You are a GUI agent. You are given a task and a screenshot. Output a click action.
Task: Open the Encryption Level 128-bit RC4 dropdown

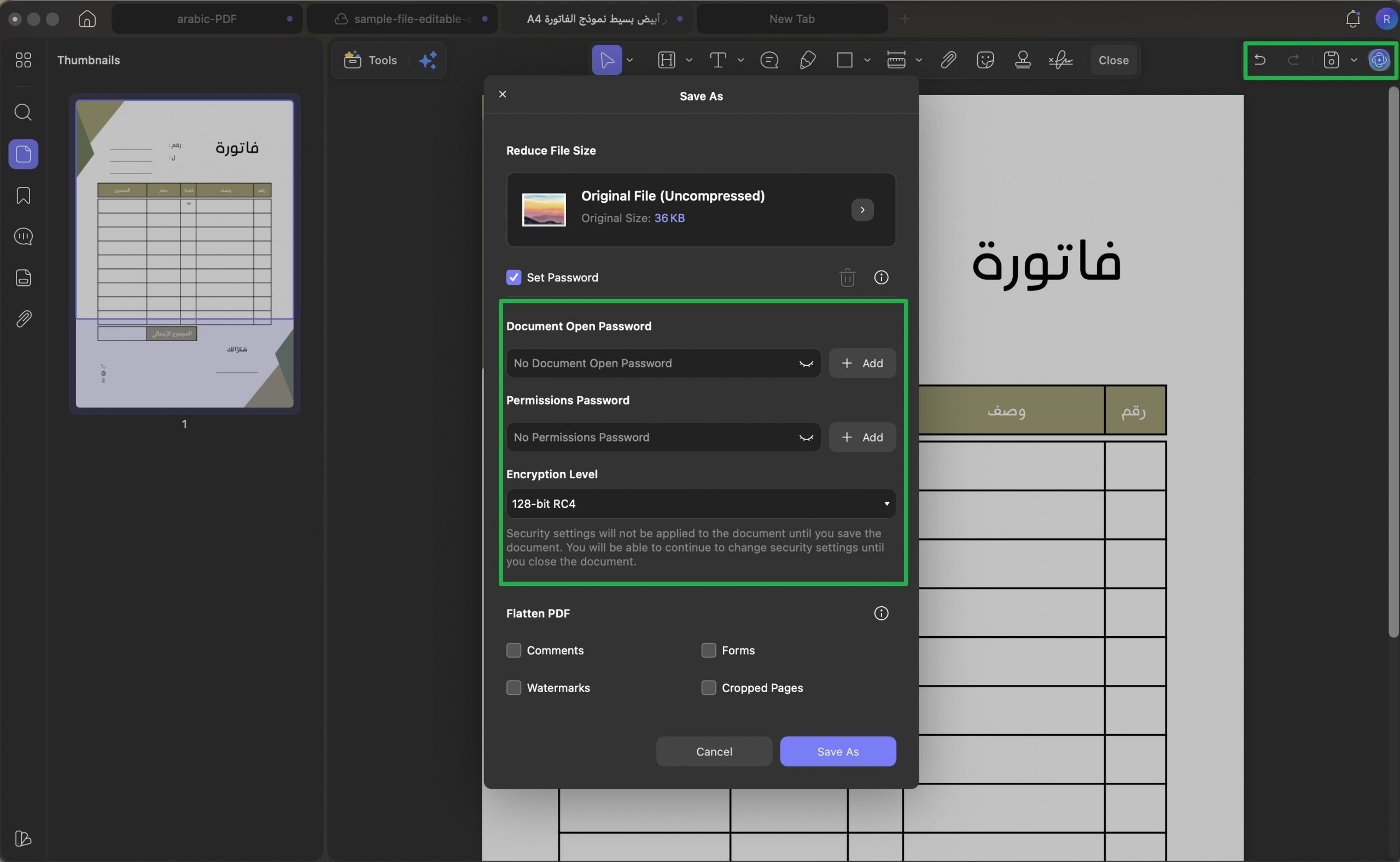701,503
